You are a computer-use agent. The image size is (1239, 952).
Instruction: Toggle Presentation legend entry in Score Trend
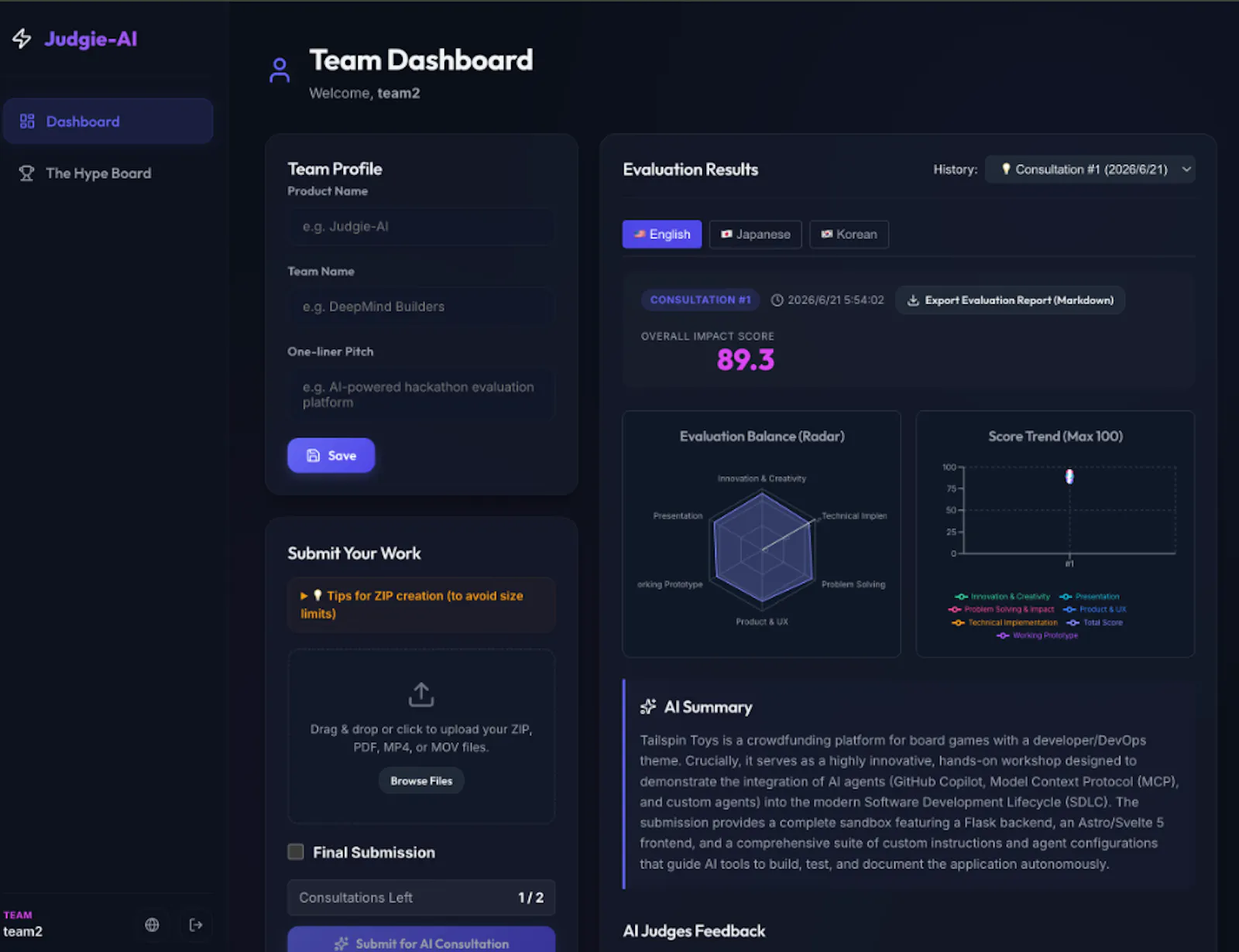[1090, 597]
